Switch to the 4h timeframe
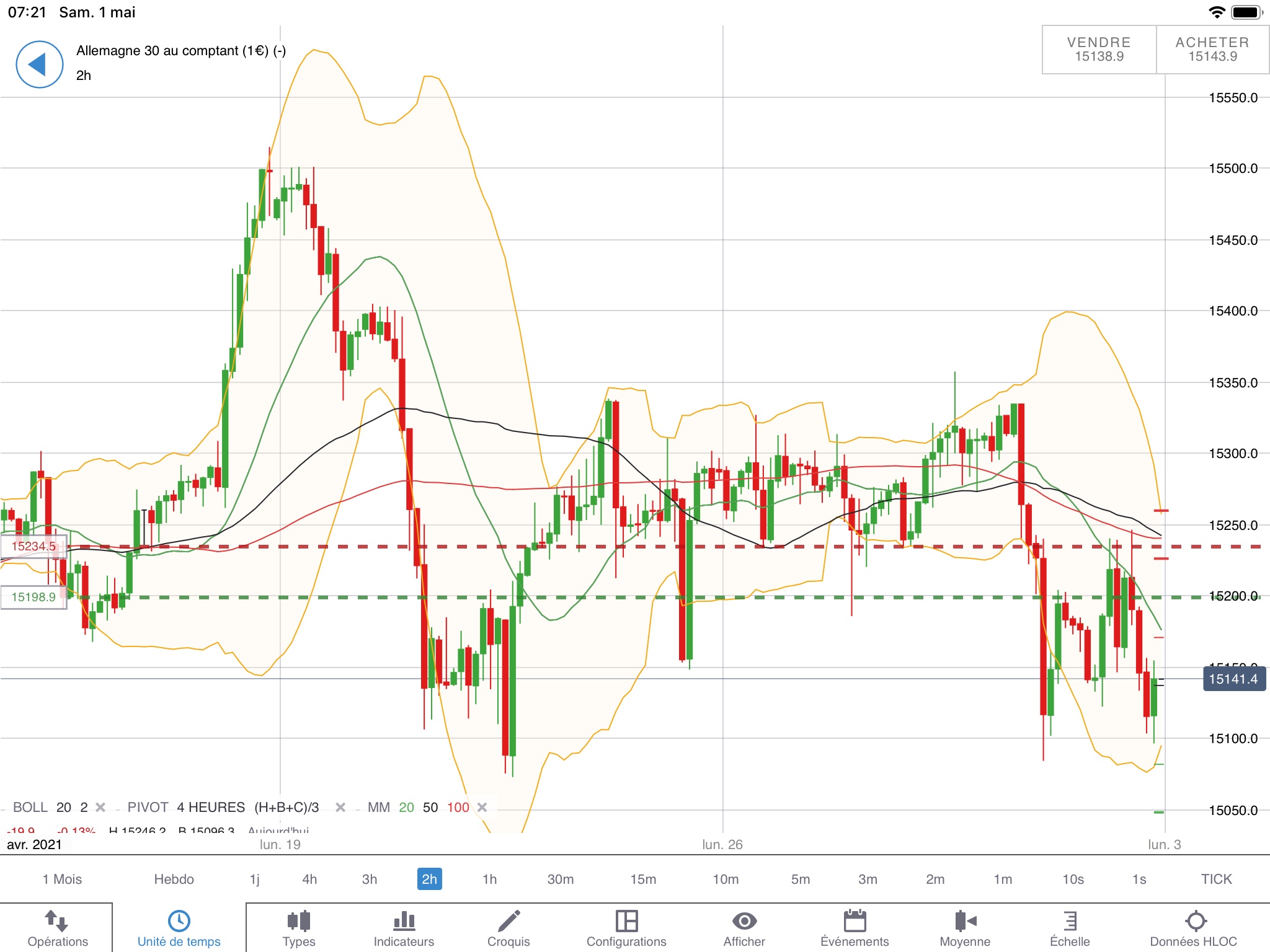The width and height of the screenshot is (1270, 952). pyautogui.click(x=309, y=879)
